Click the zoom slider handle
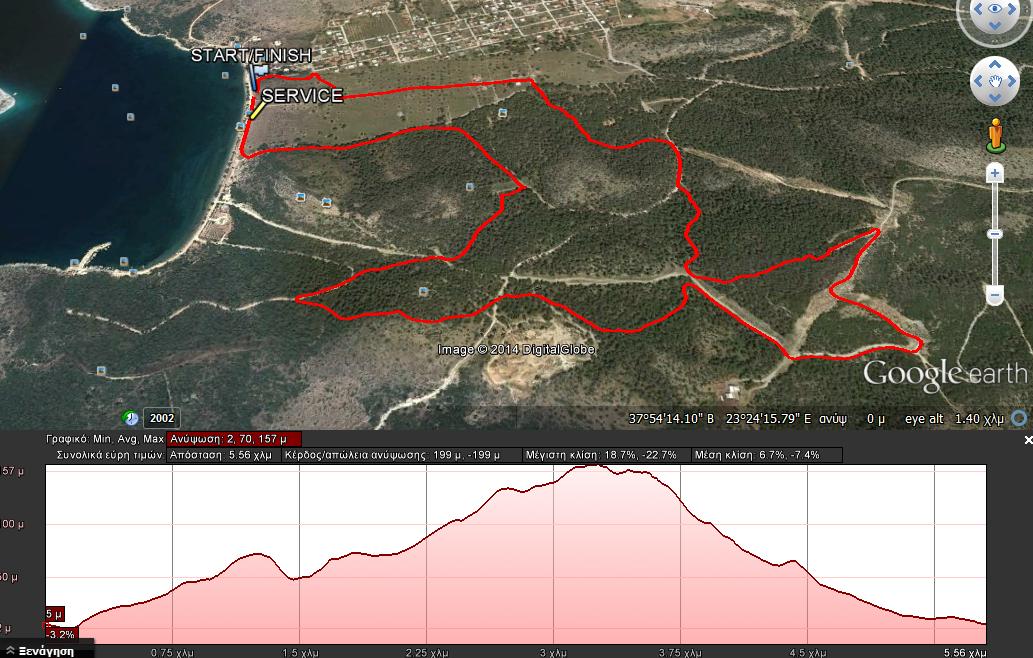 [994, 234]
